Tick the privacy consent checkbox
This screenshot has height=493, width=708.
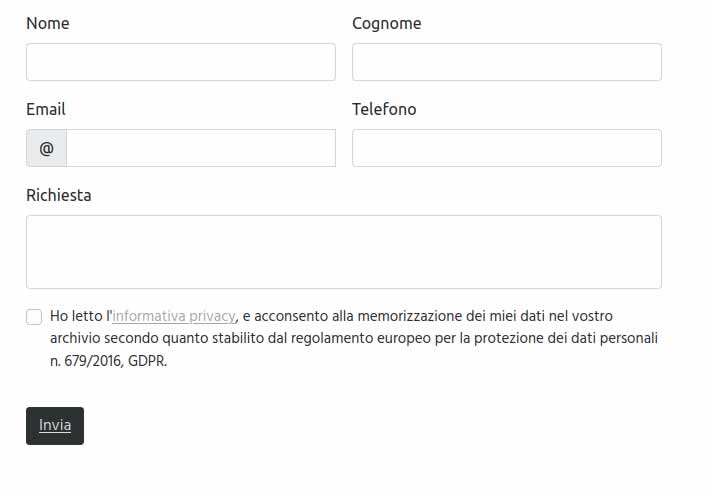(x=34, y=317)
